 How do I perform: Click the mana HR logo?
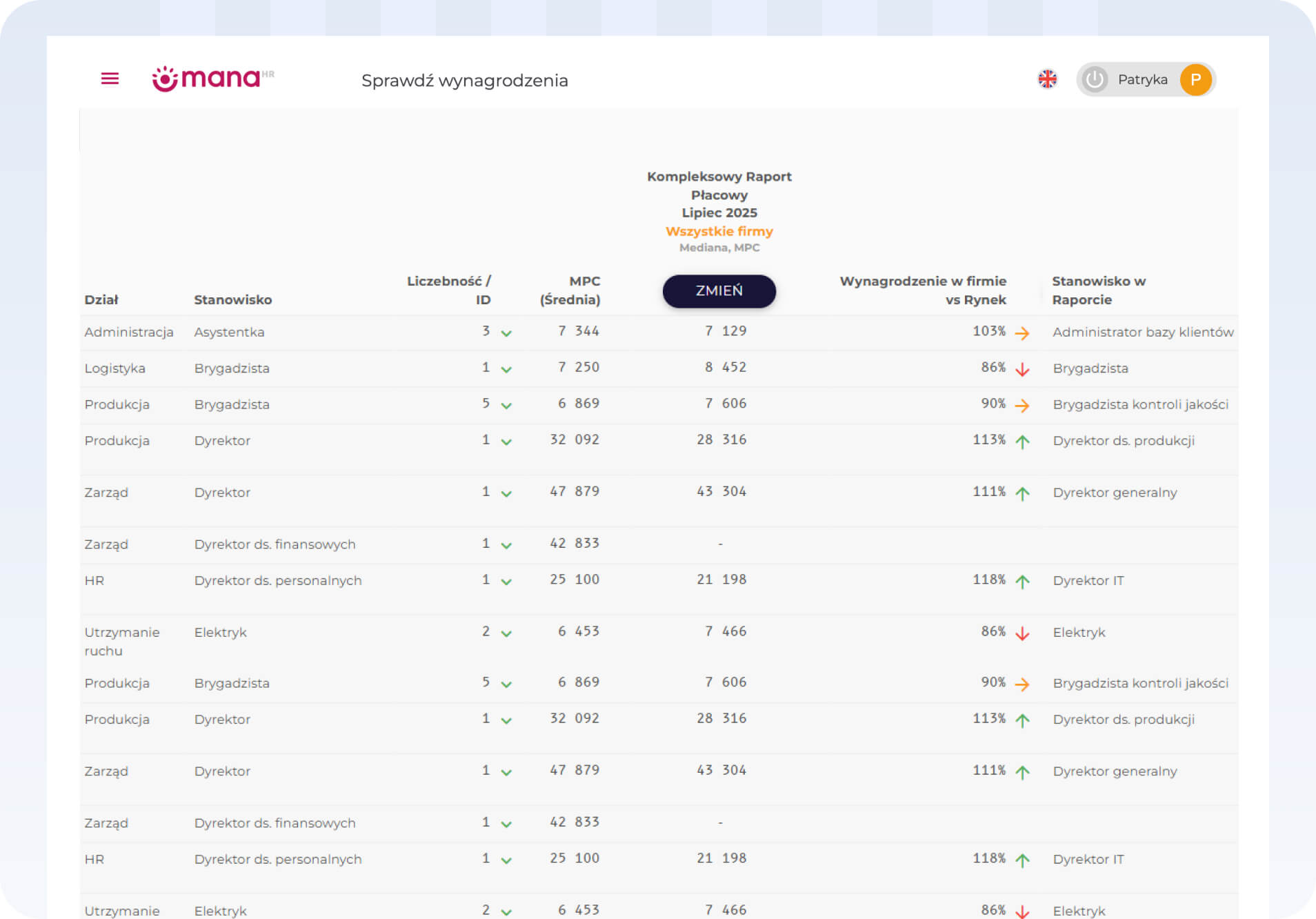coord(212,79)
